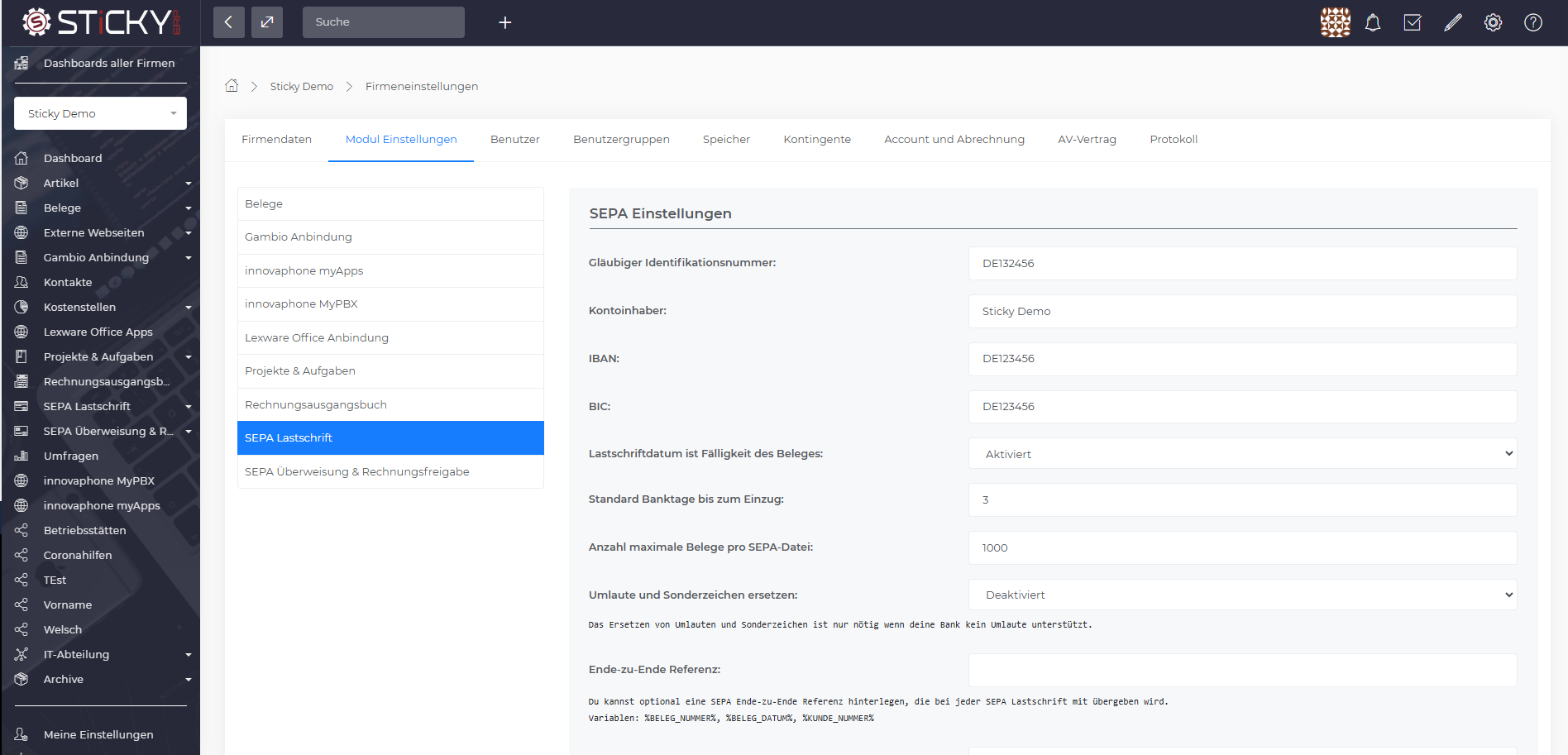Viewport: 1568px width, 755px height.
Task: Expand Gambio Anbindung sidebar submenu
Action: tap(189, 258)
